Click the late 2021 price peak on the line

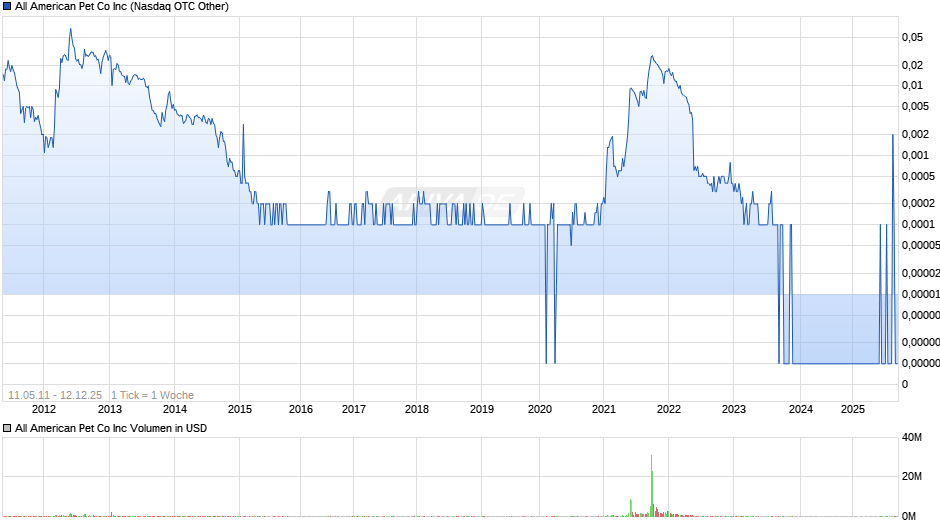[x=652, y=56]
